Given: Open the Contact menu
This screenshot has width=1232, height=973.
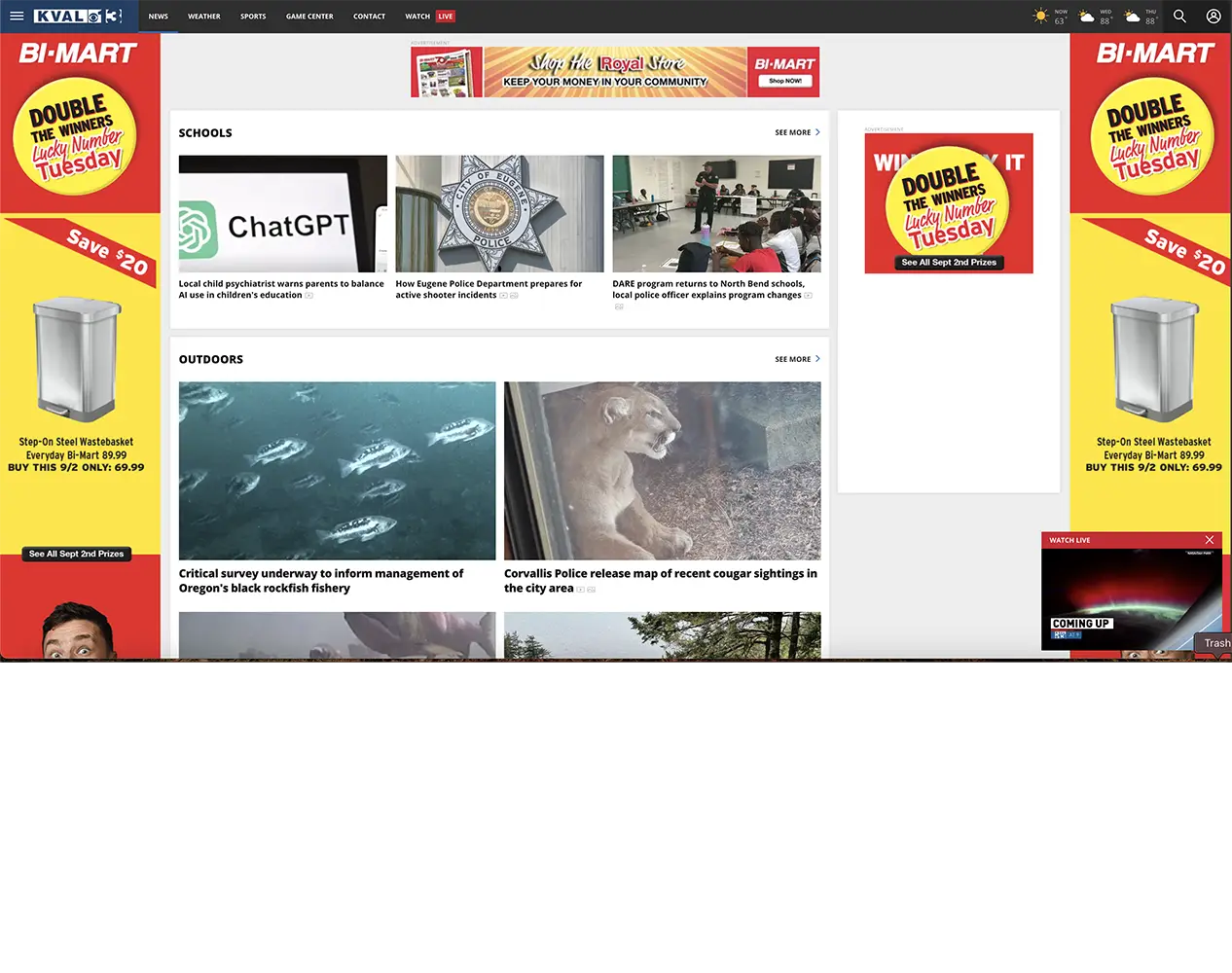Looking at the screenshot, I should [369, 17].
